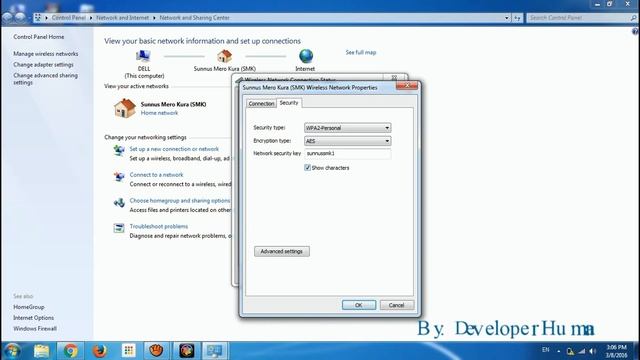Image resolution: width=640 pixels, height=360 pixels.
Task: Click the refresh button beside address bar
Action: click(x=518, y=18)
